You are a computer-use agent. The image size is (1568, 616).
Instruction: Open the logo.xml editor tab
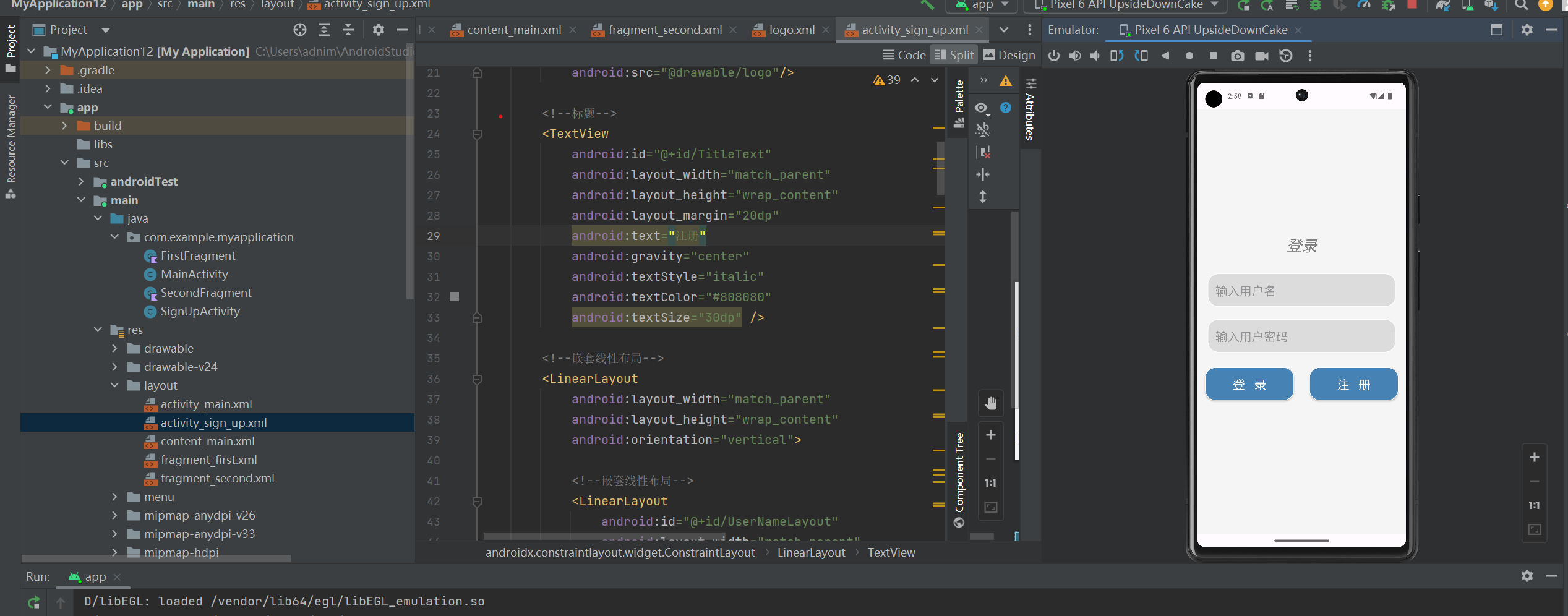pyautogui.click(x=791, y=30)
